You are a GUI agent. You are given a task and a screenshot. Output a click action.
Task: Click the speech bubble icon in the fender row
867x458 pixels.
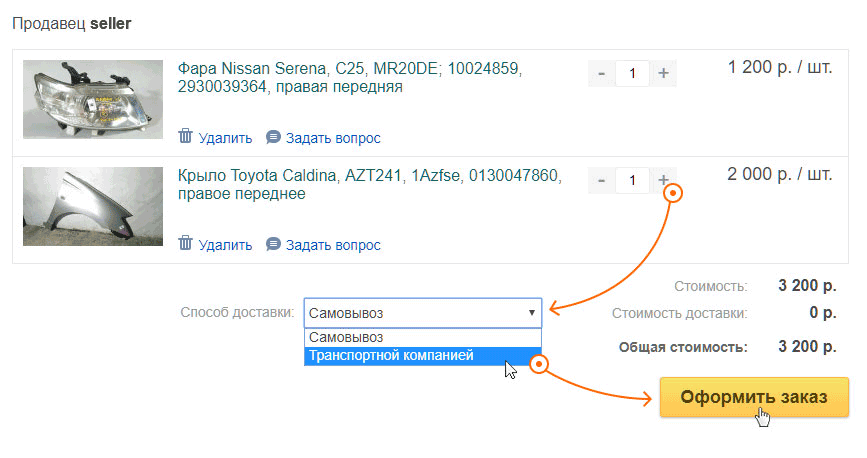click(x=273, y=244)
